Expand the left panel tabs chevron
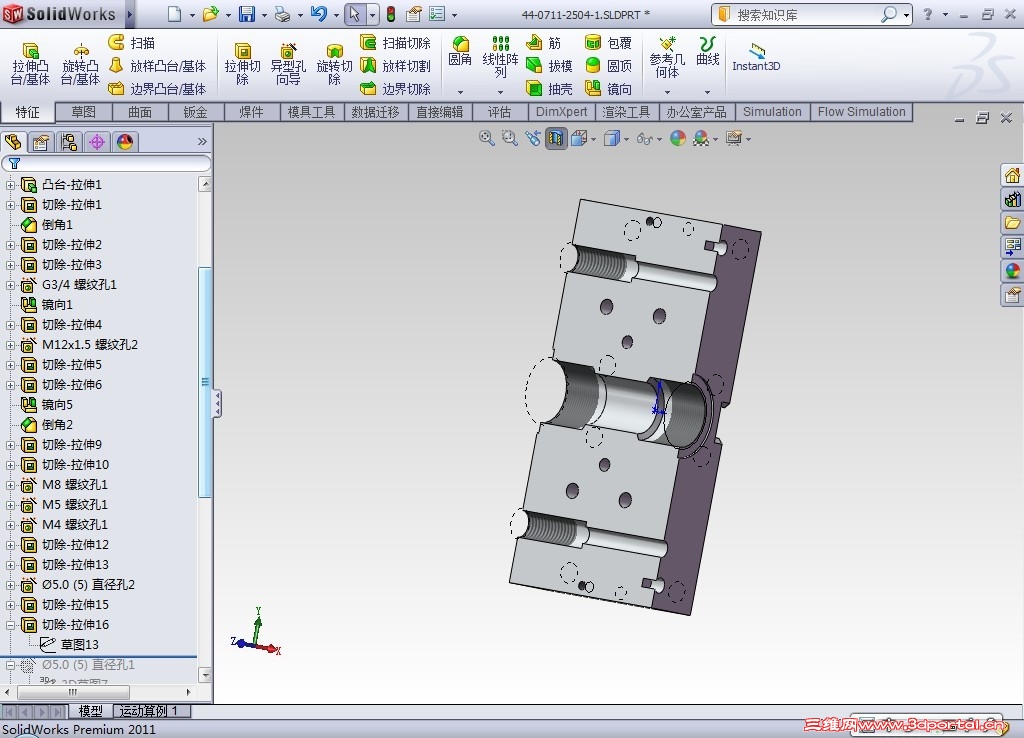 tap(202, 142)
